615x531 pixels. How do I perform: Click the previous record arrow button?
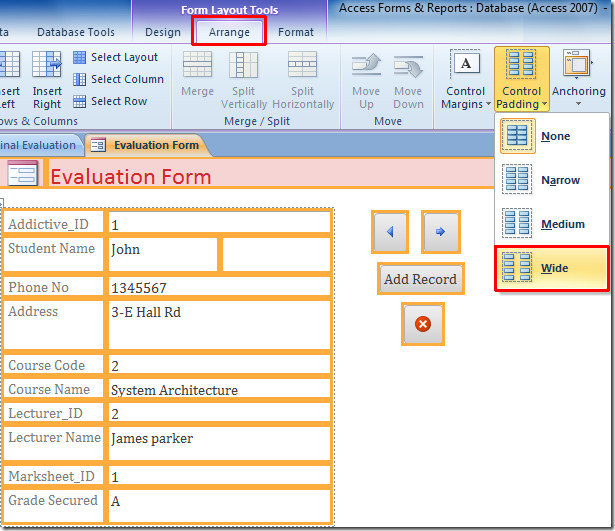390,232
